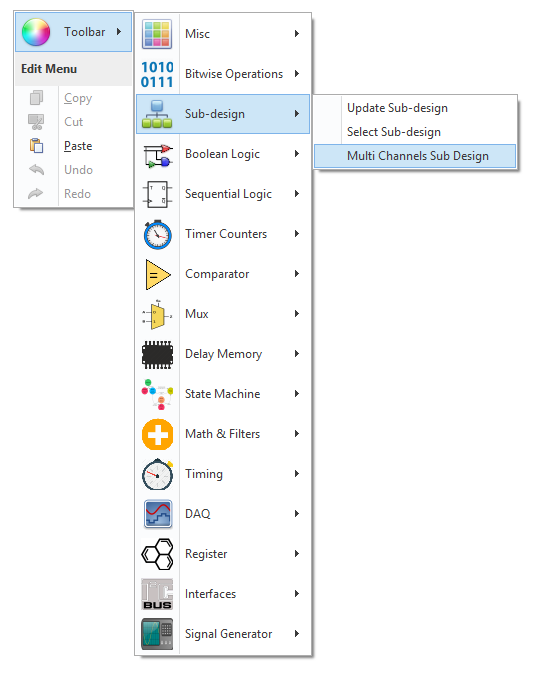Expand the Mux submenu arrow
Viewport: 539px width, 679px height.
pyautogui.click(x=297, y=314)
